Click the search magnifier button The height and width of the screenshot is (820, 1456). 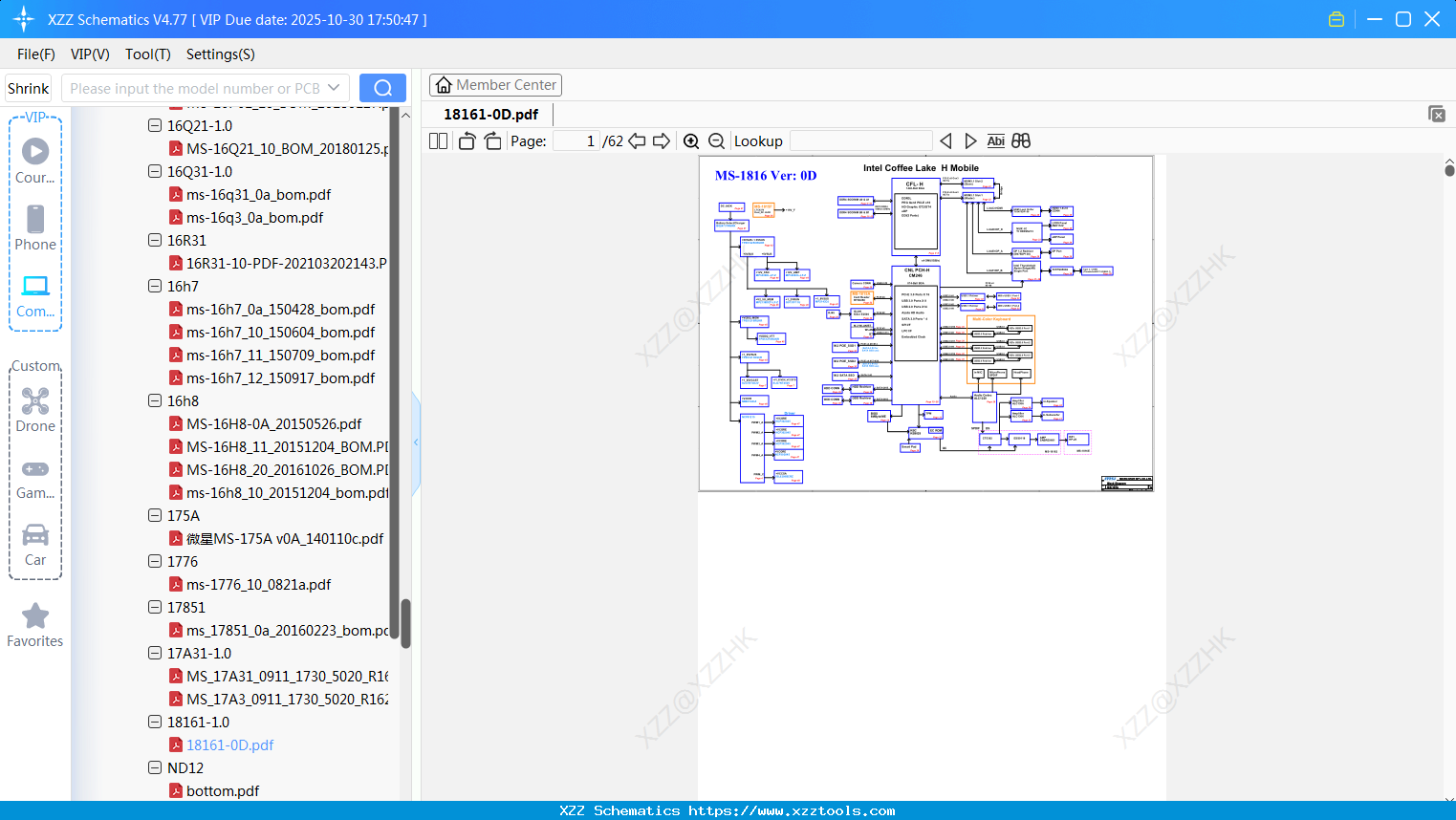tap(382, 88)
